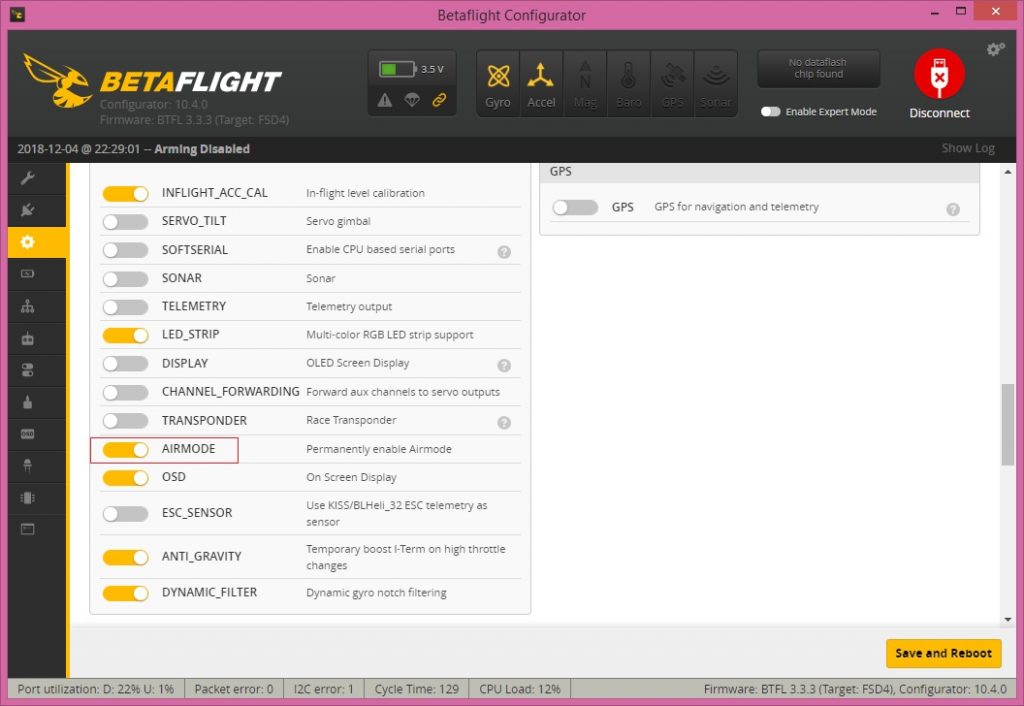
Task: Enable SERVO_TILT feature
Action: (125, 222)
